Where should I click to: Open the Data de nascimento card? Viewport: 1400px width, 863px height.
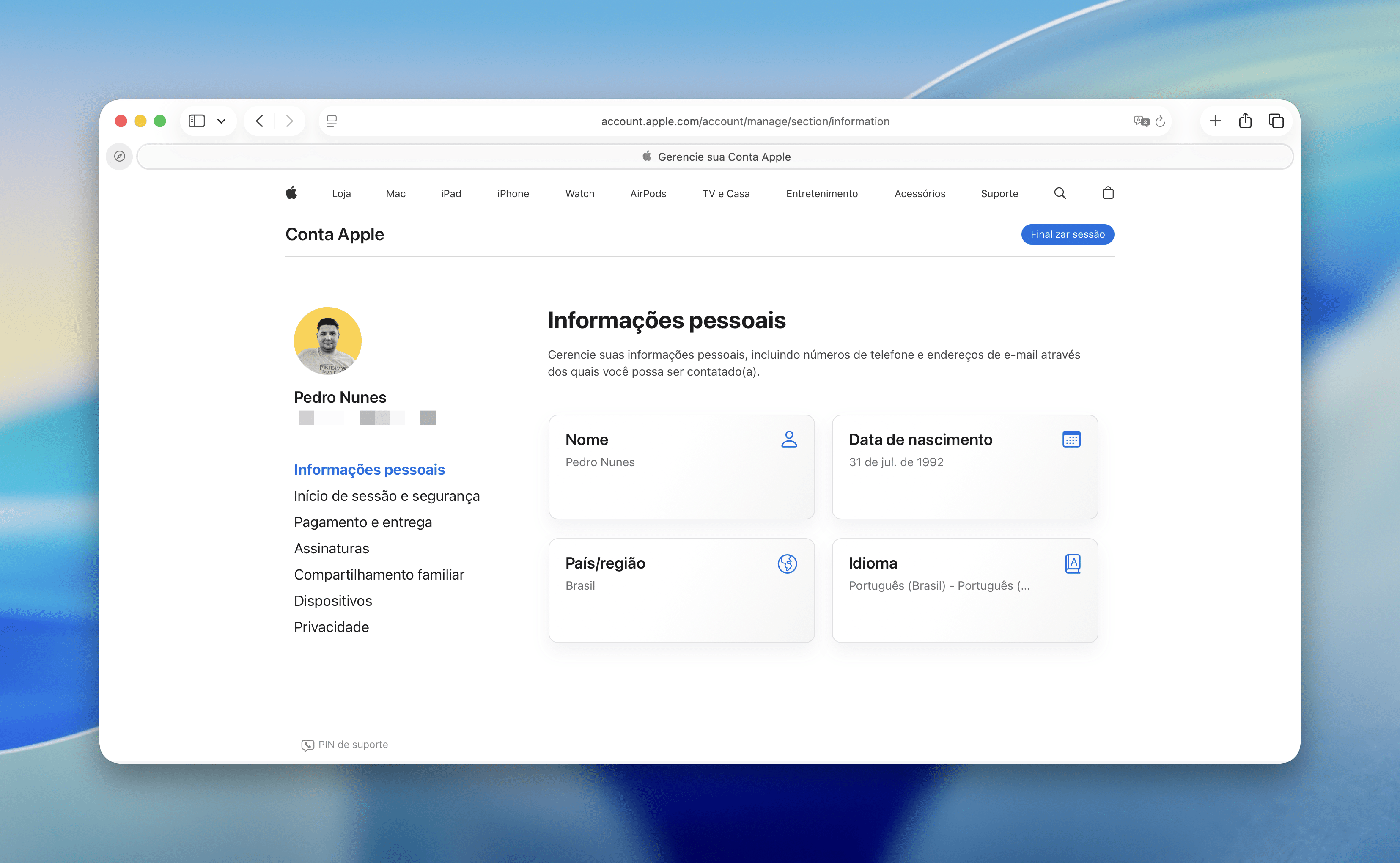[x=964, y=466]
